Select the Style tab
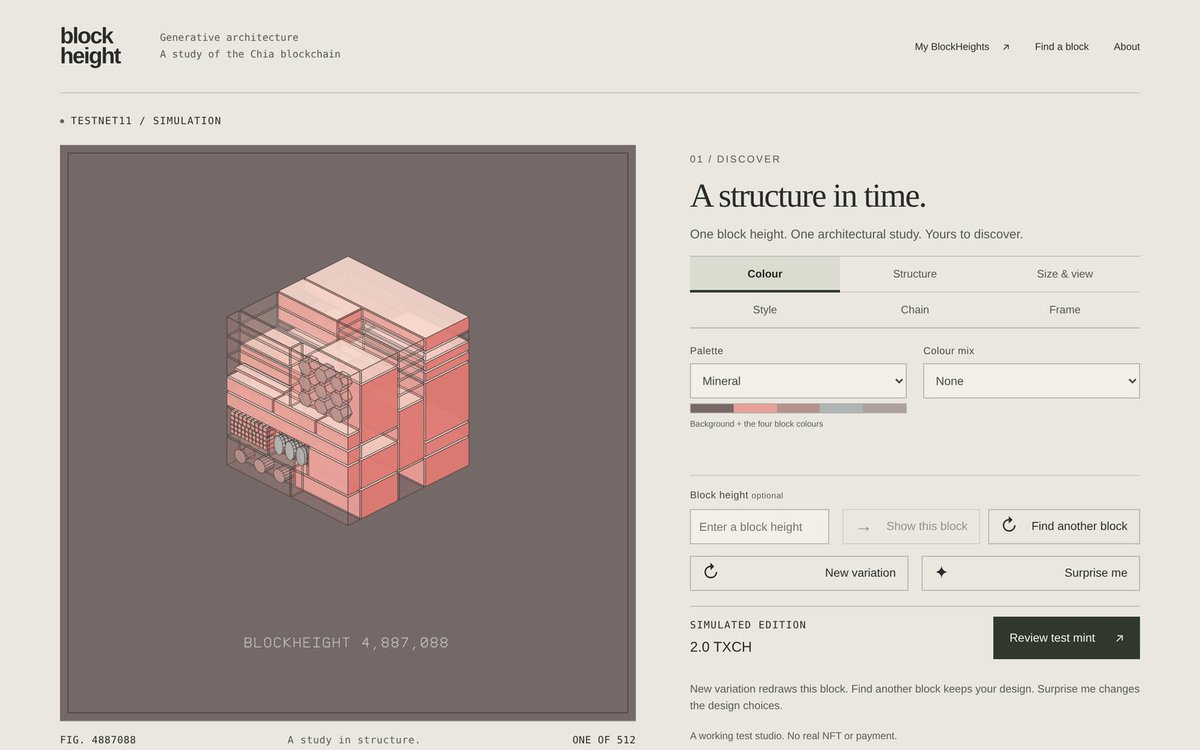The image size is (1200, 750). click(x=765, y=310)
